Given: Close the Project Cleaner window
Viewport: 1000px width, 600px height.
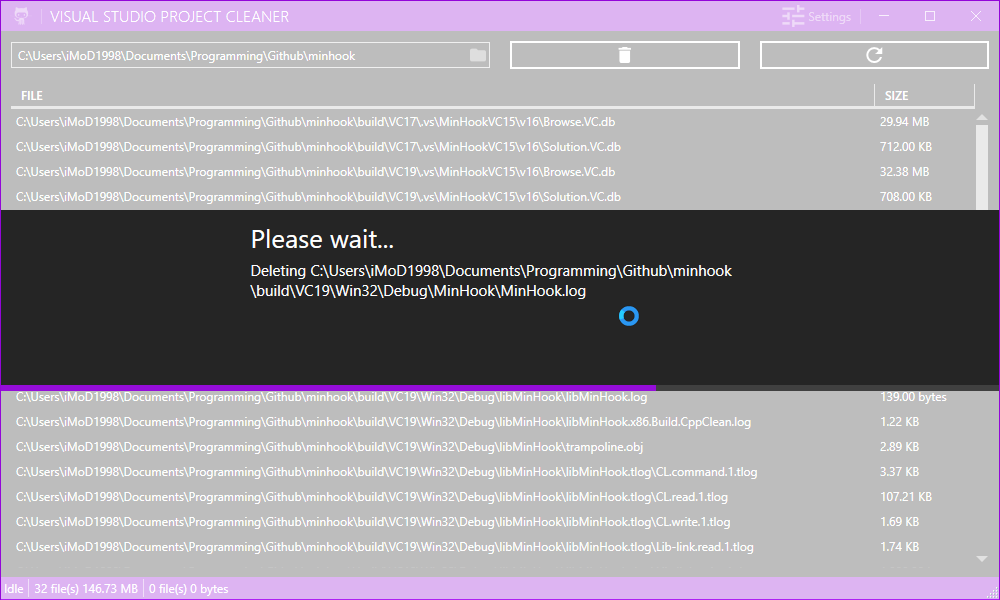Looking at the screenshot, I should (x=976, y=16).
